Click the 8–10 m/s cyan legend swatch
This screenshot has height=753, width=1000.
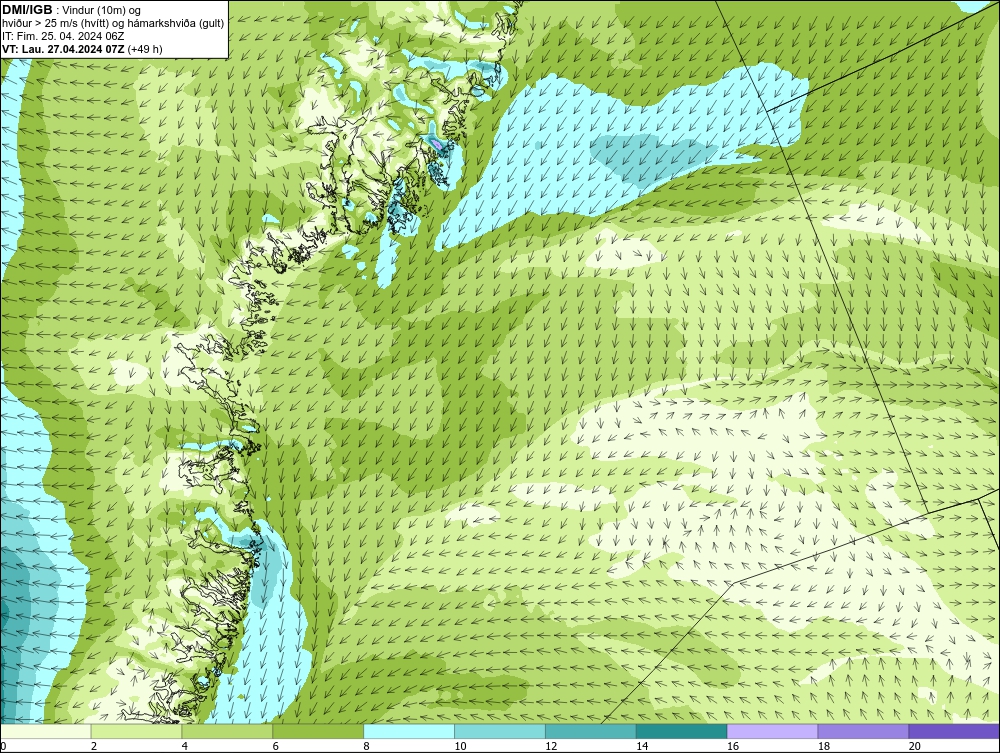pyautogui.click(x=409, y=731)
